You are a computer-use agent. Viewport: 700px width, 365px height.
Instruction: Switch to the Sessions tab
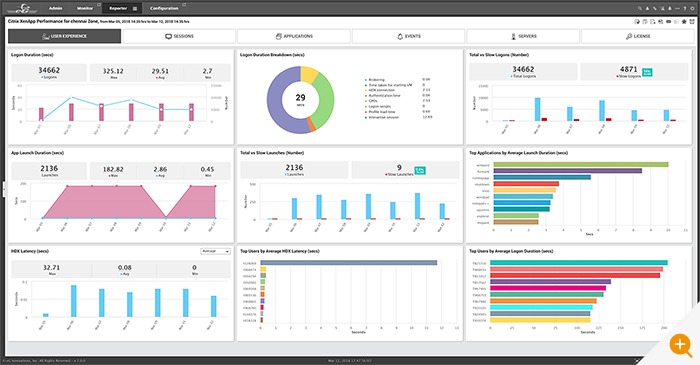pos(179,36)
